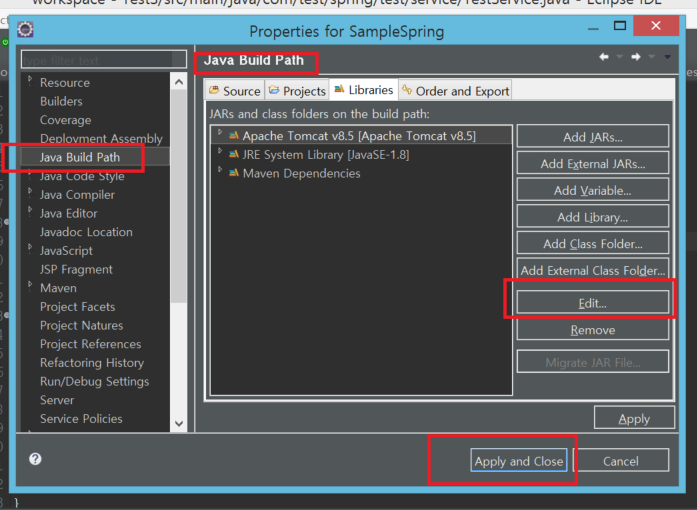This screenshot has width=697, height=510.
Task: Select Service Policies in the tree
Action: tap(81, 419)
